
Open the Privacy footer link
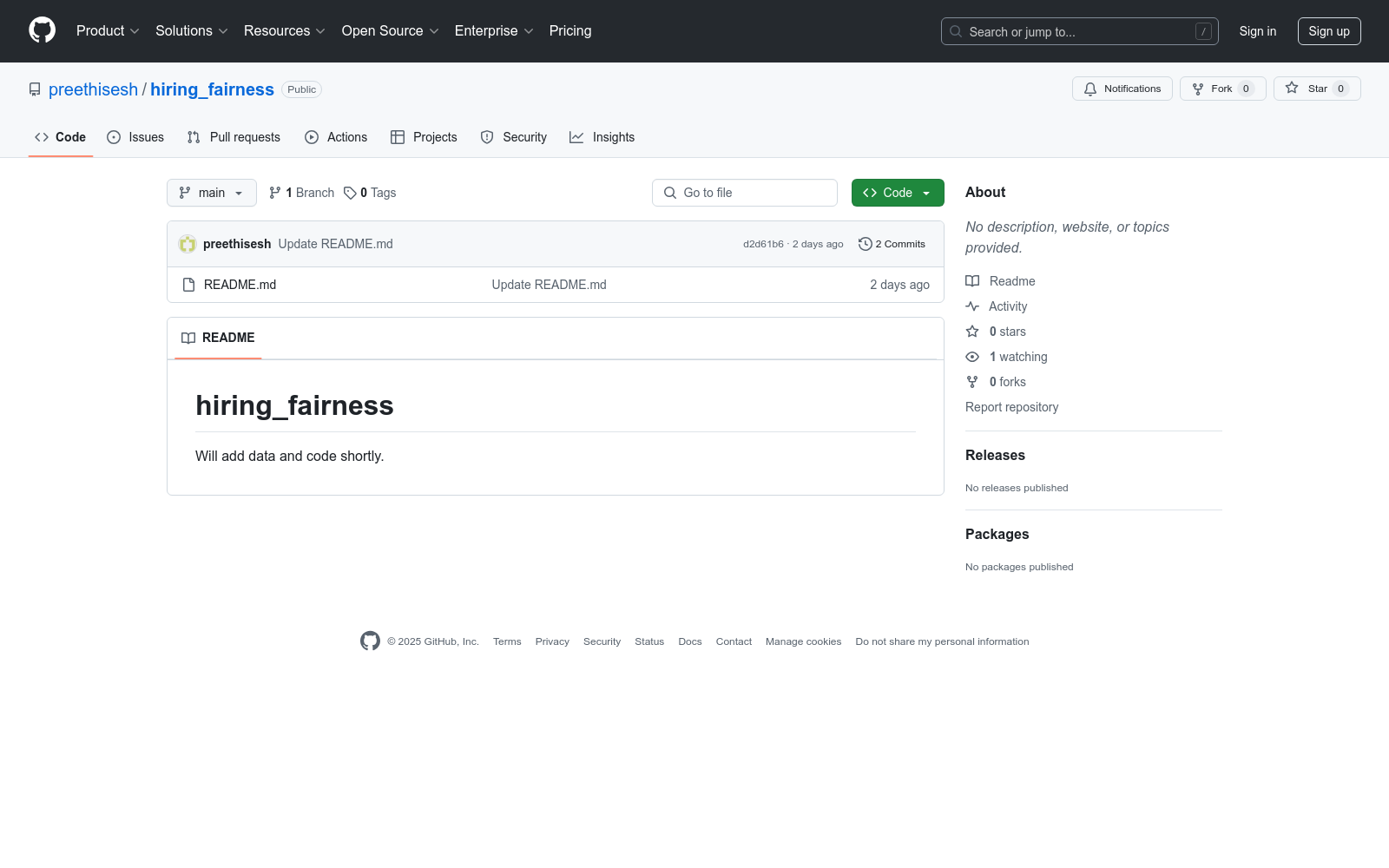[552, 641]
